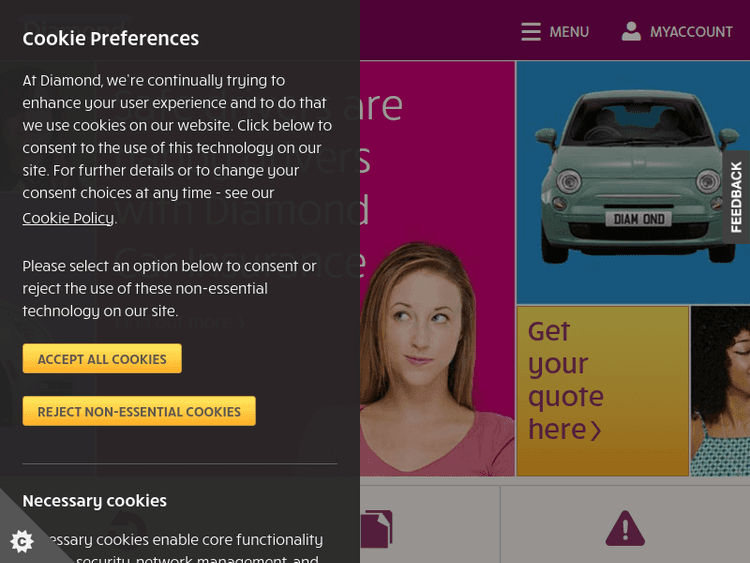Open the Cookie Policy link

(x=68, y=218)
